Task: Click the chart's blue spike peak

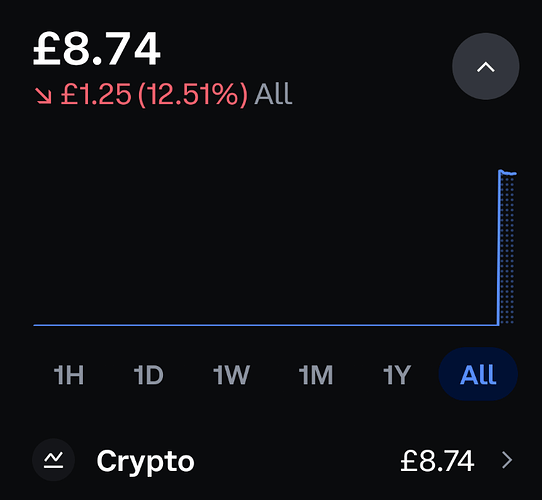Action: (x=501, y=171)
